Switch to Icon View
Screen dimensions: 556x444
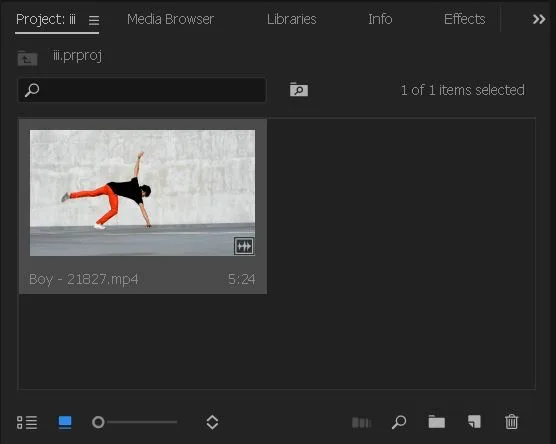[x=65, y=422]
